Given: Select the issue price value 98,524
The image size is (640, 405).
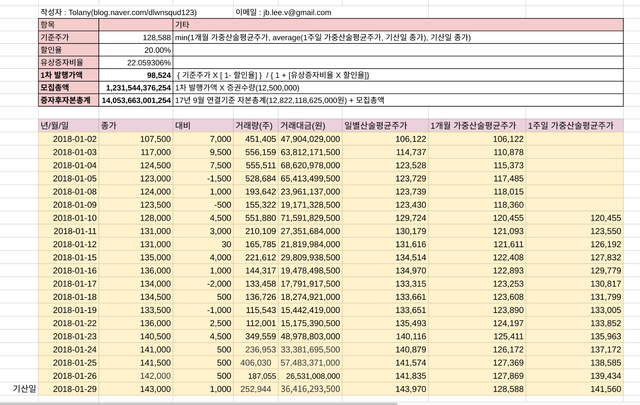Looking at the screenshot, I should coord(136,75).
